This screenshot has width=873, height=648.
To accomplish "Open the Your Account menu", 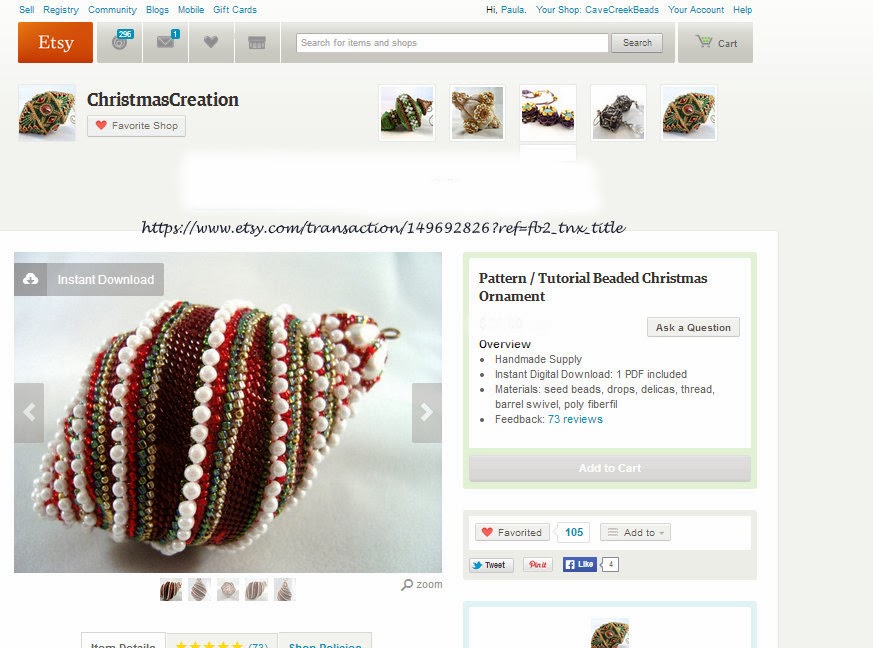I will coord(696,9).
